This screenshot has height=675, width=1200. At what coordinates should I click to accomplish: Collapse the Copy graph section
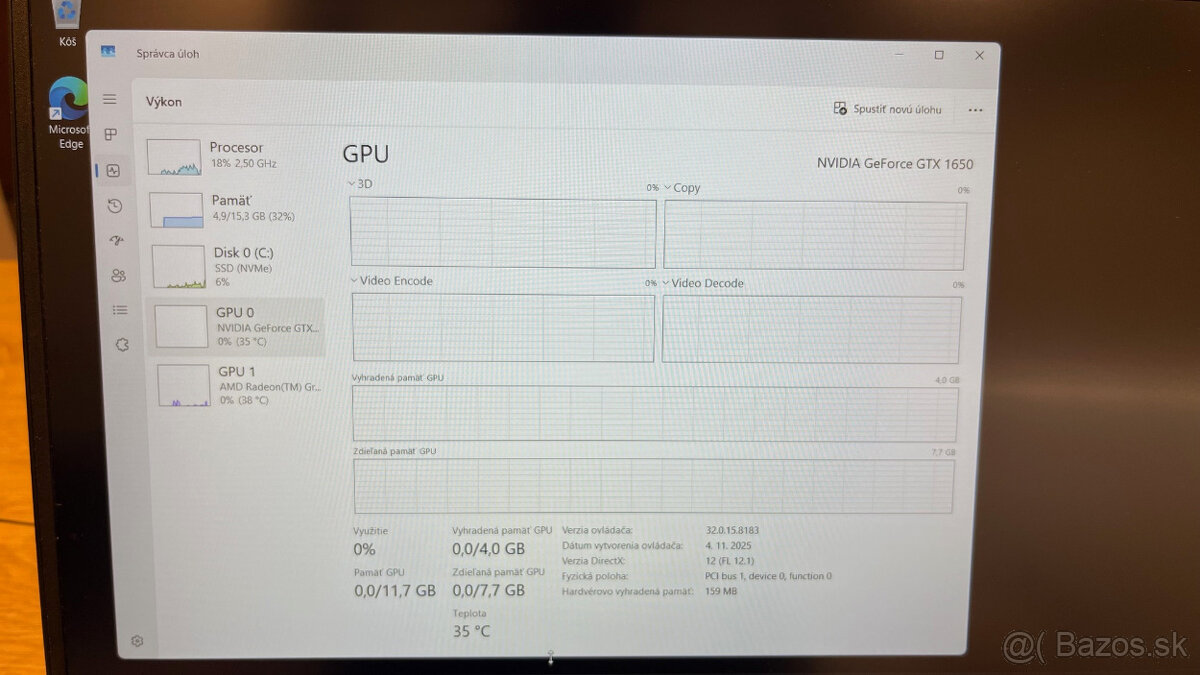(x=667, y=187)
